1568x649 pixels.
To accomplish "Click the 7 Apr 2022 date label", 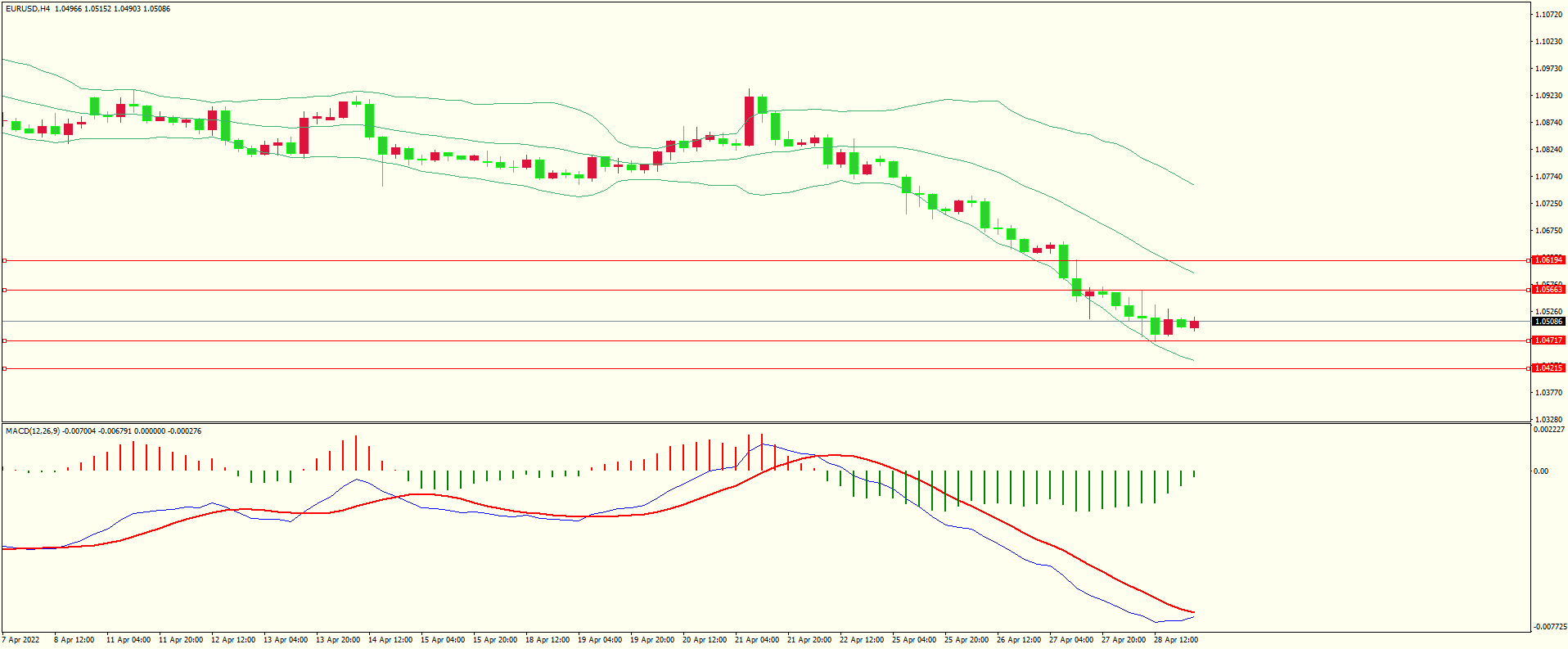I will [21, 640].
